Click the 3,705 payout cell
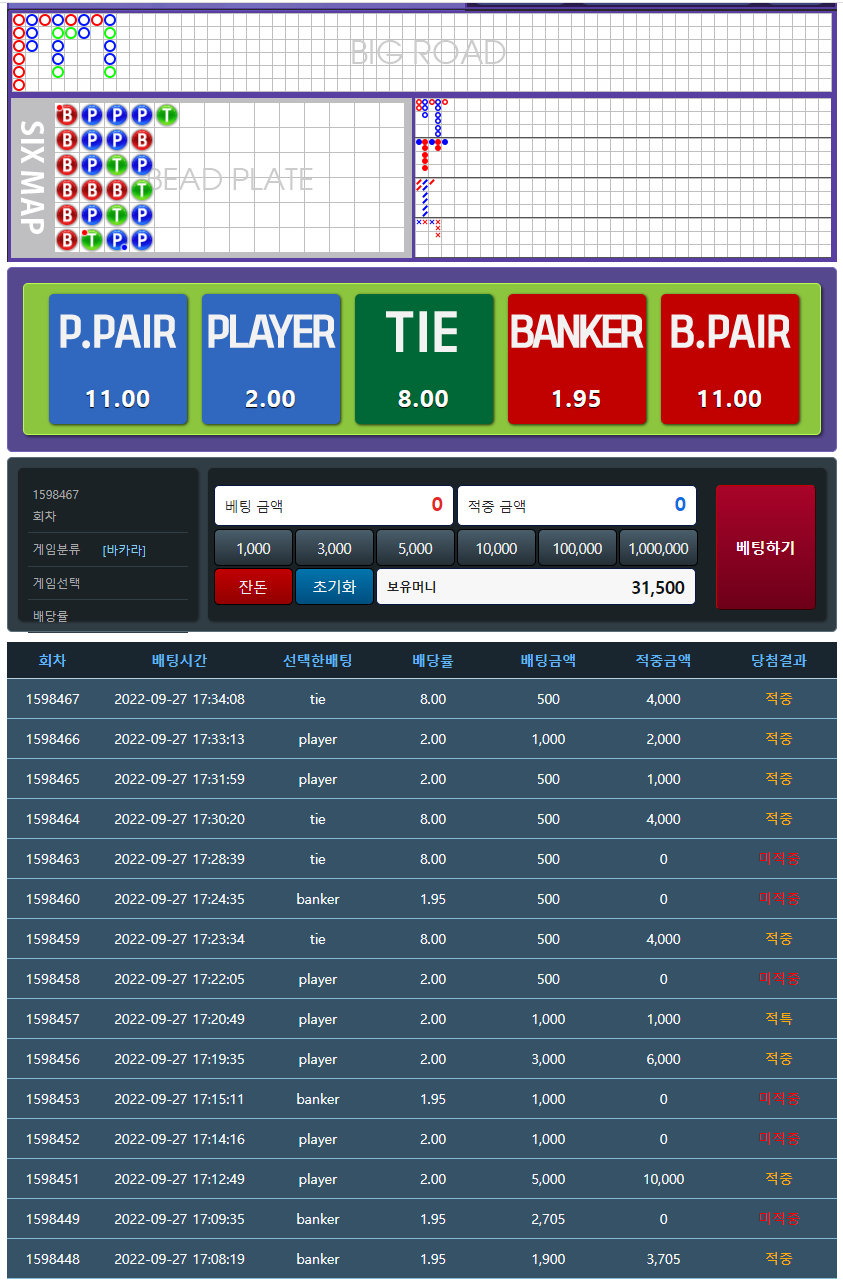This screenshot has width=843, height=1288. click(664, 1259)
